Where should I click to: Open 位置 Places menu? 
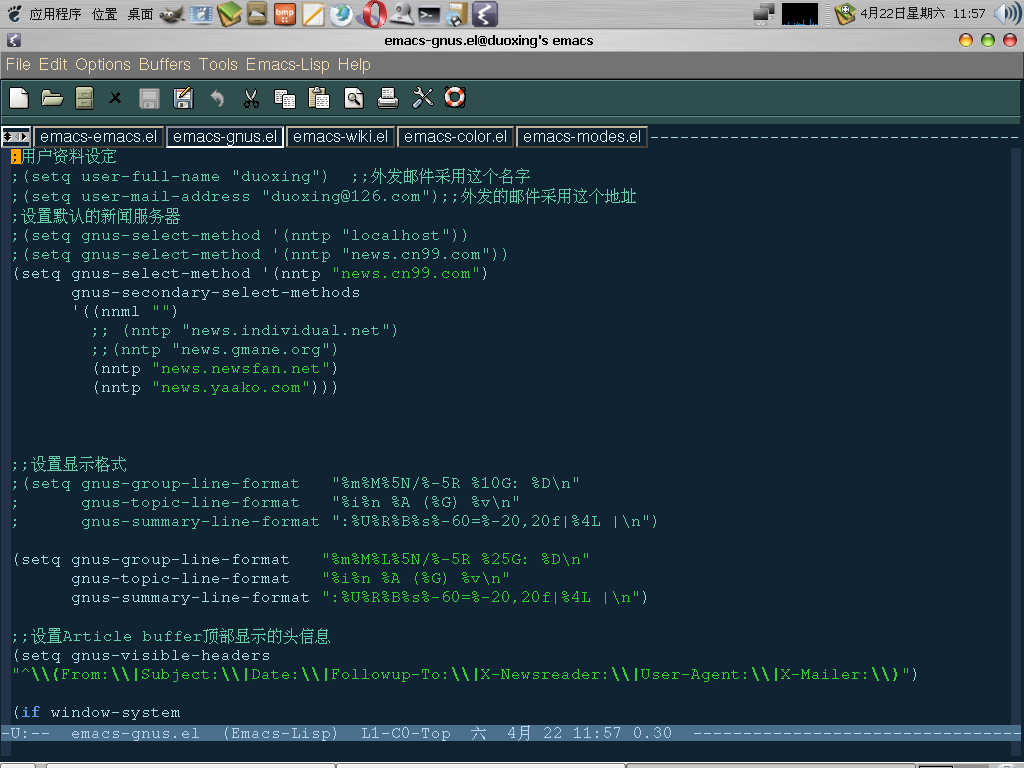[x=104, y=14]
